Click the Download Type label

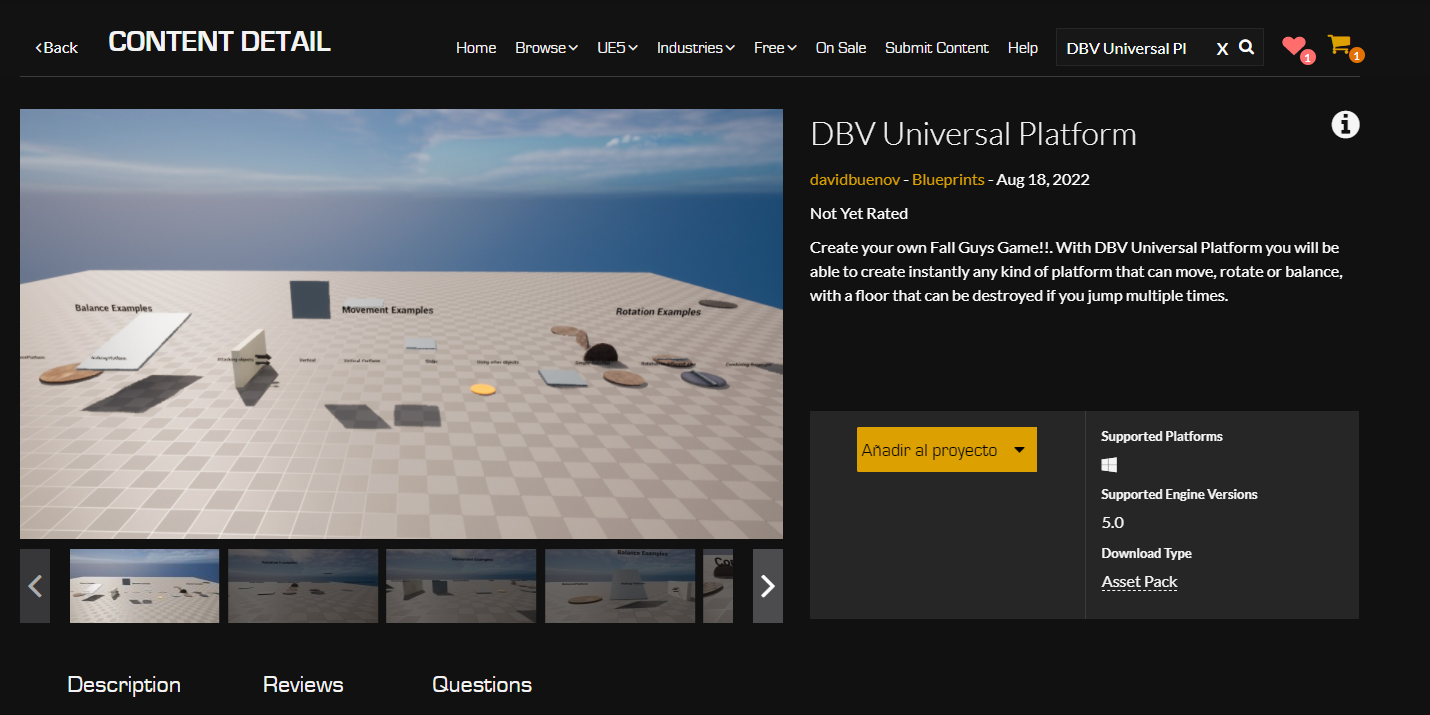tap(1146, 553)
